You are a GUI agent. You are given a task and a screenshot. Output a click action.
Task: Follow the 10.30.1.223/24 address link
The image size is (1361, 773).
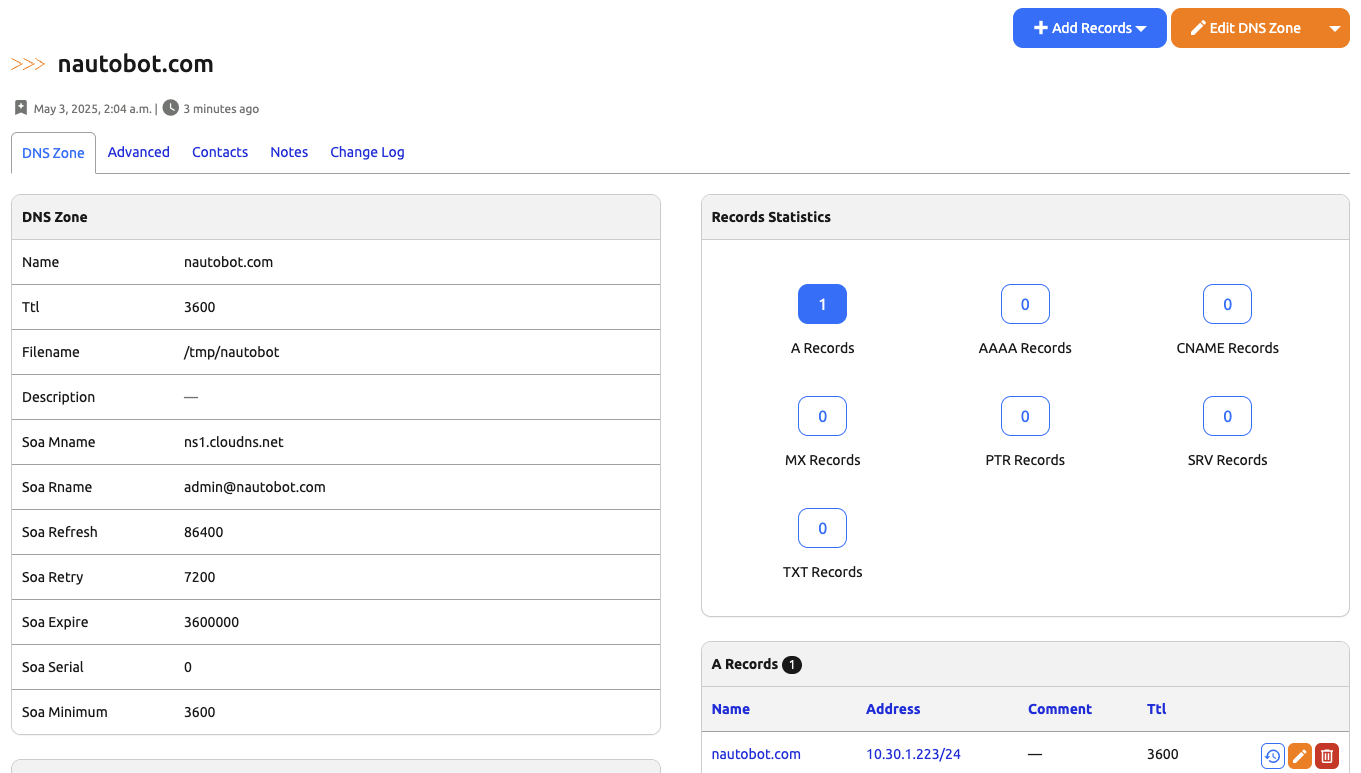point(913,754)
